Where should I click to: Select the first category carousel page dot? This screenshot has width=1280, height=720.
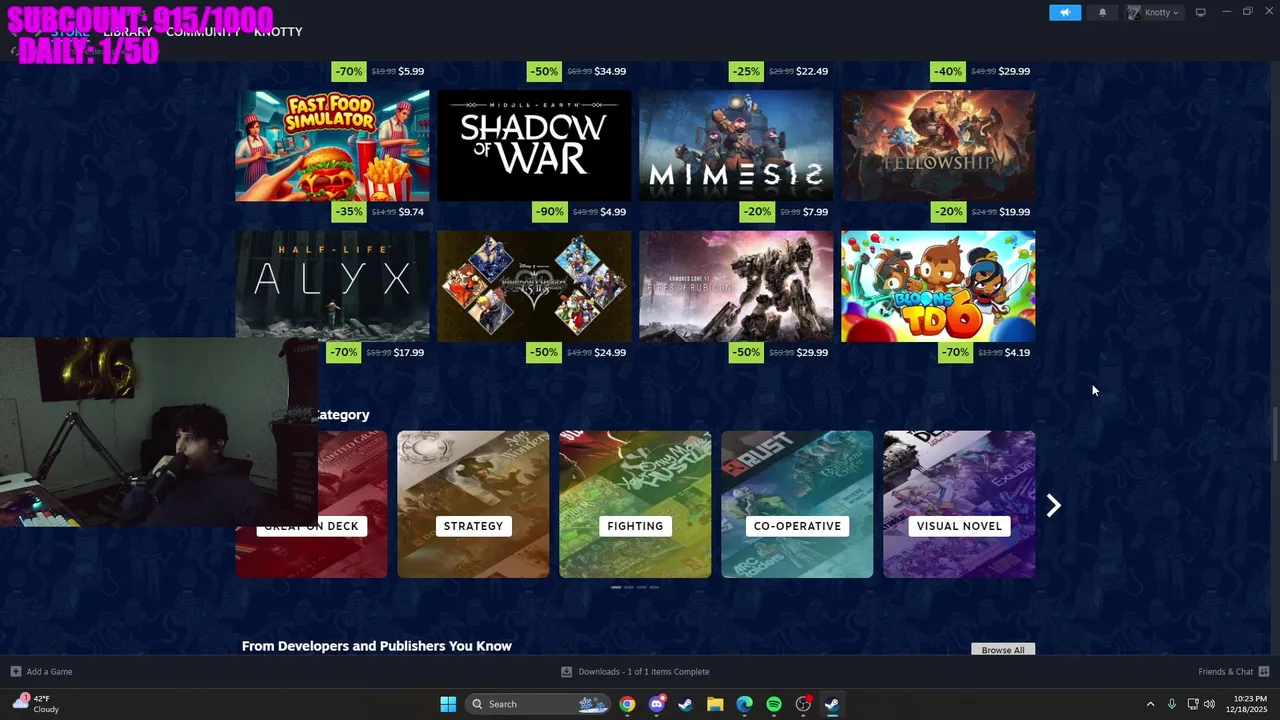(x=616, y=587)
